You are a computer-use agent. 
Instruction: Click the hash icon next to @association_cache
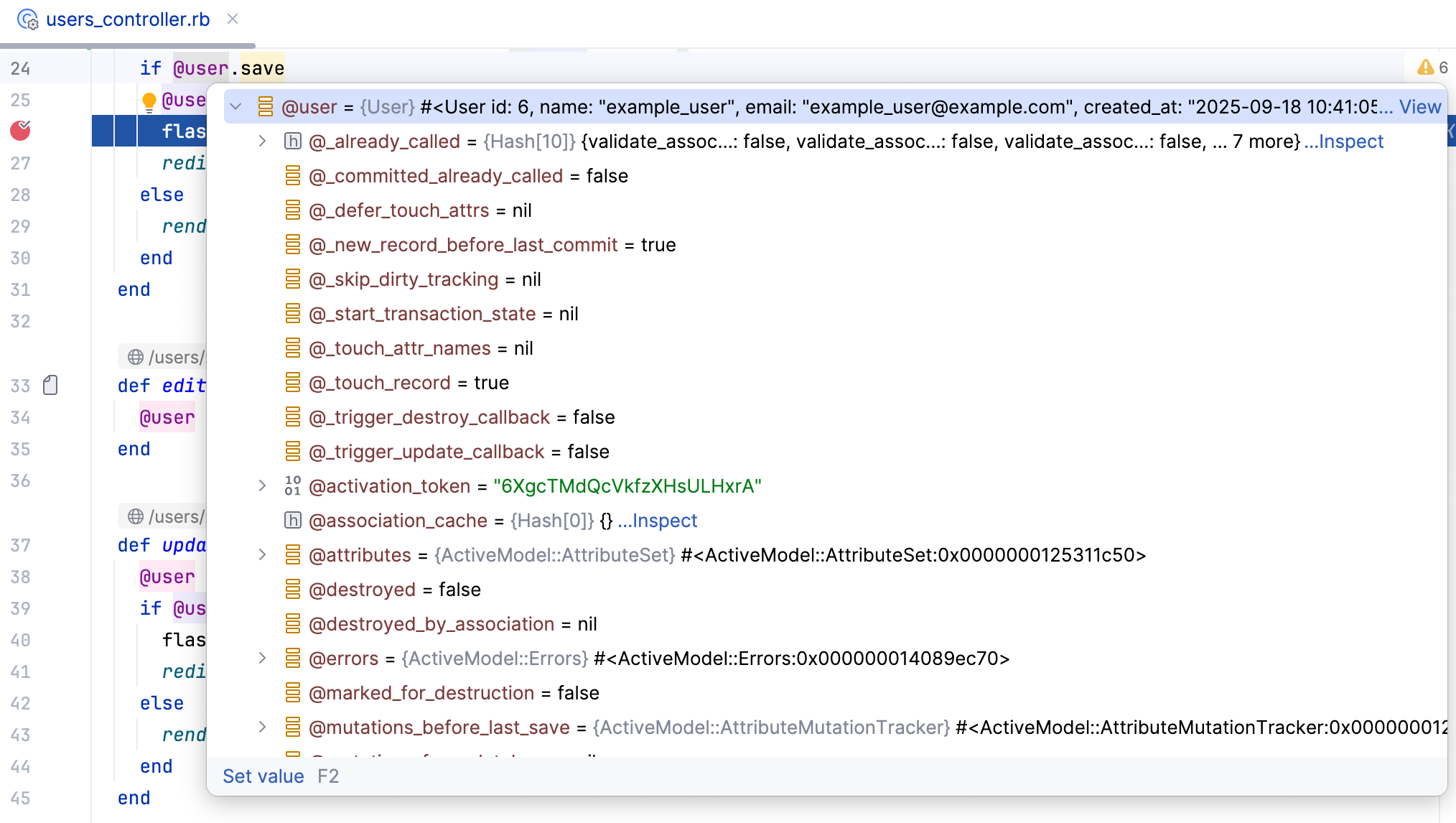coord(293,521)
